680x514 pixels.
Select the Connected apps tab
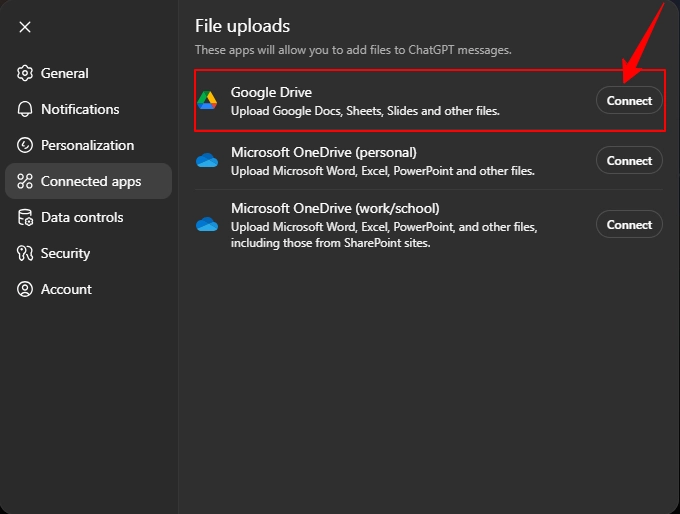(x=88, y=181)
